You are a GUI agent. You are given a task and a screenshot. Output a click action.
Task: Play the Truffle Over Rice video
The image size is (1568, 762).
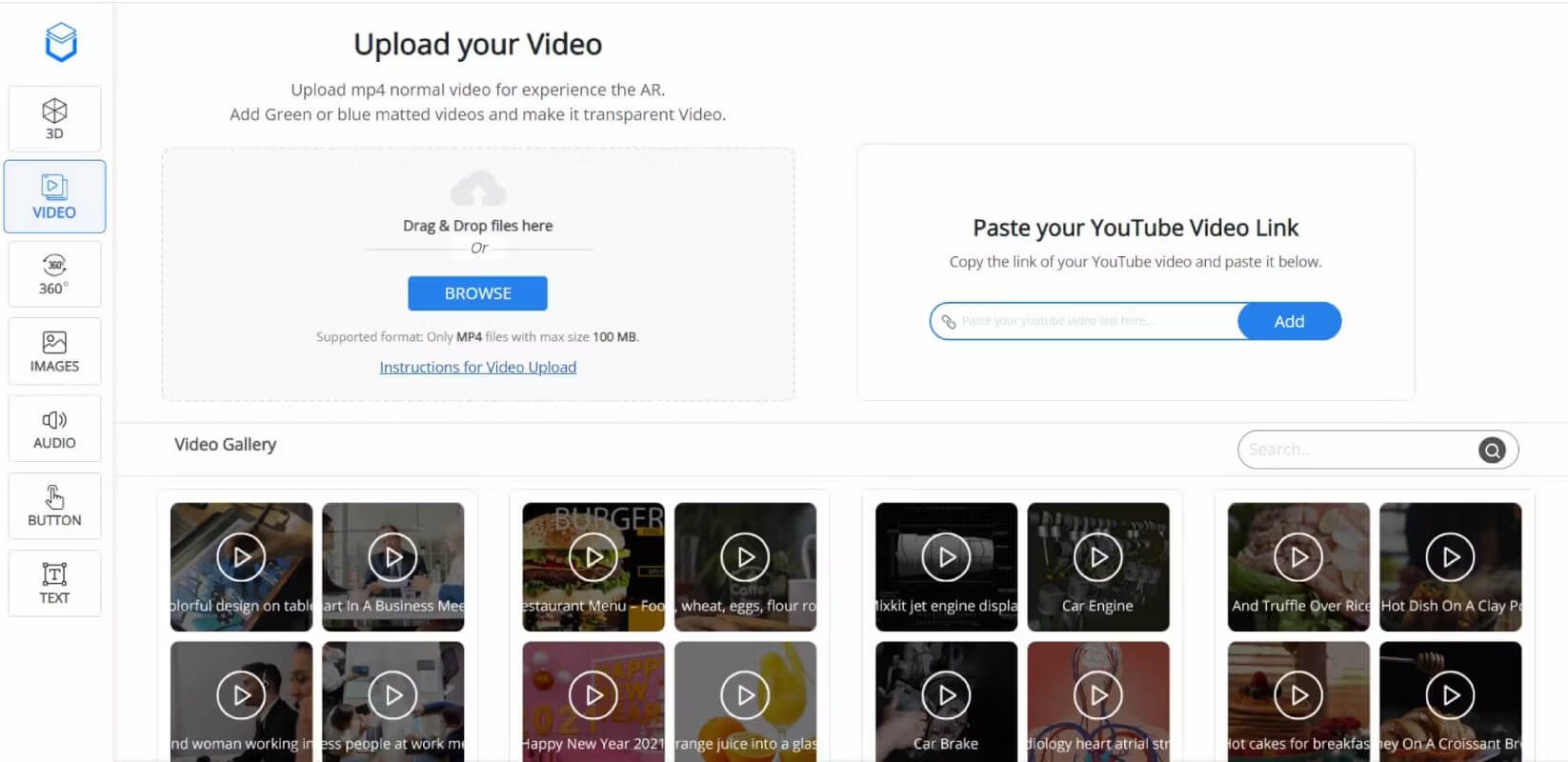(1298, 557)
